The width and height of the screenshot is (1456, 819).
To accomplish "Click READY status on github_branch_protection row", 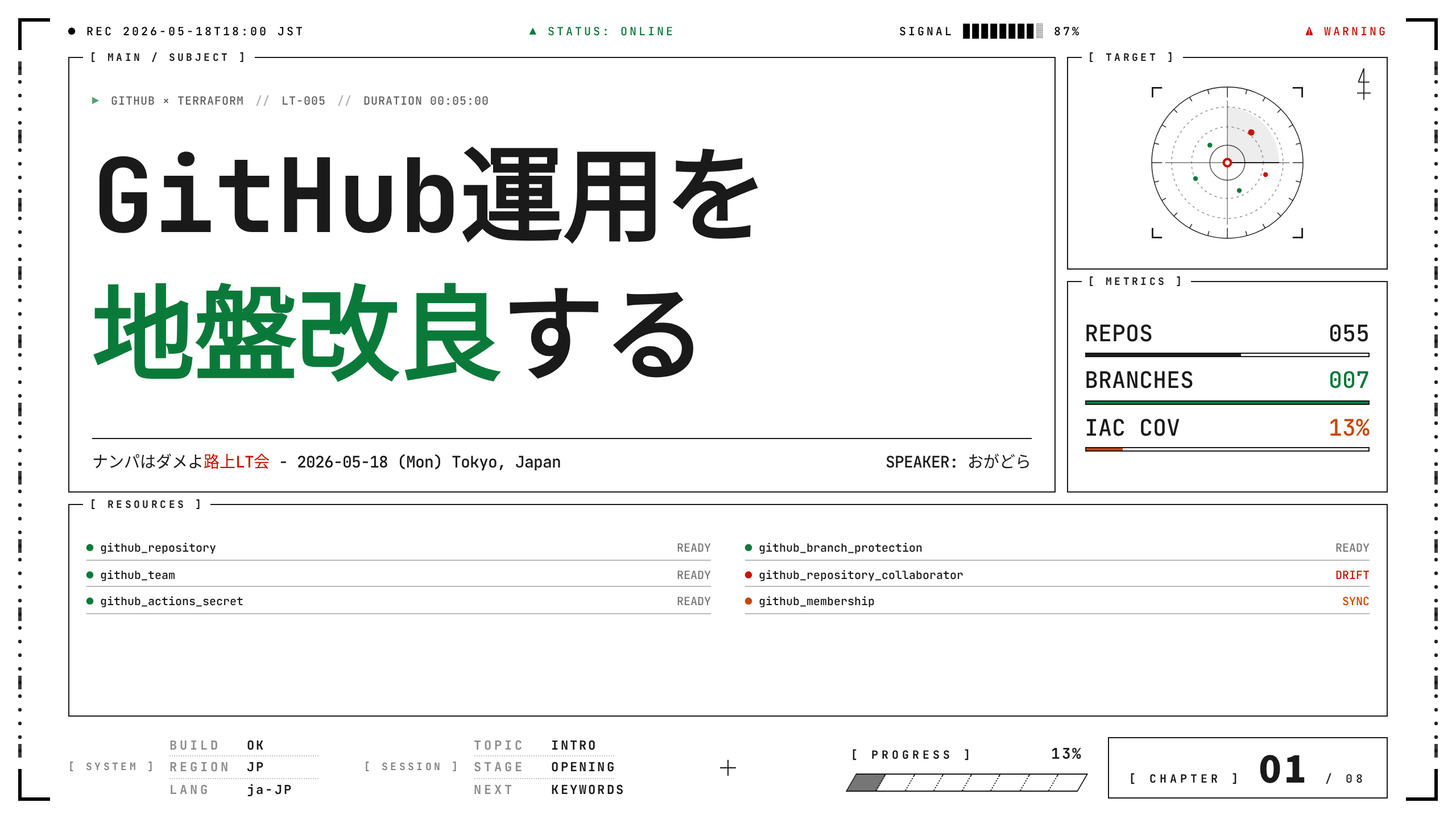I will point(1352,548).
